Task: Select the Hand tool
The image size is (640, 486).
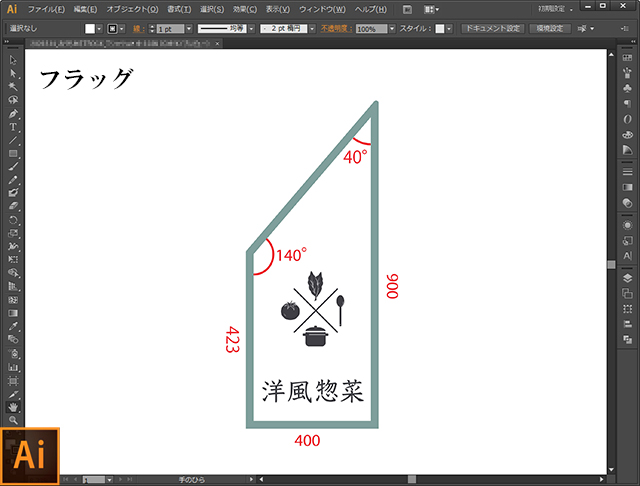Action: click(x=13, y=407)
